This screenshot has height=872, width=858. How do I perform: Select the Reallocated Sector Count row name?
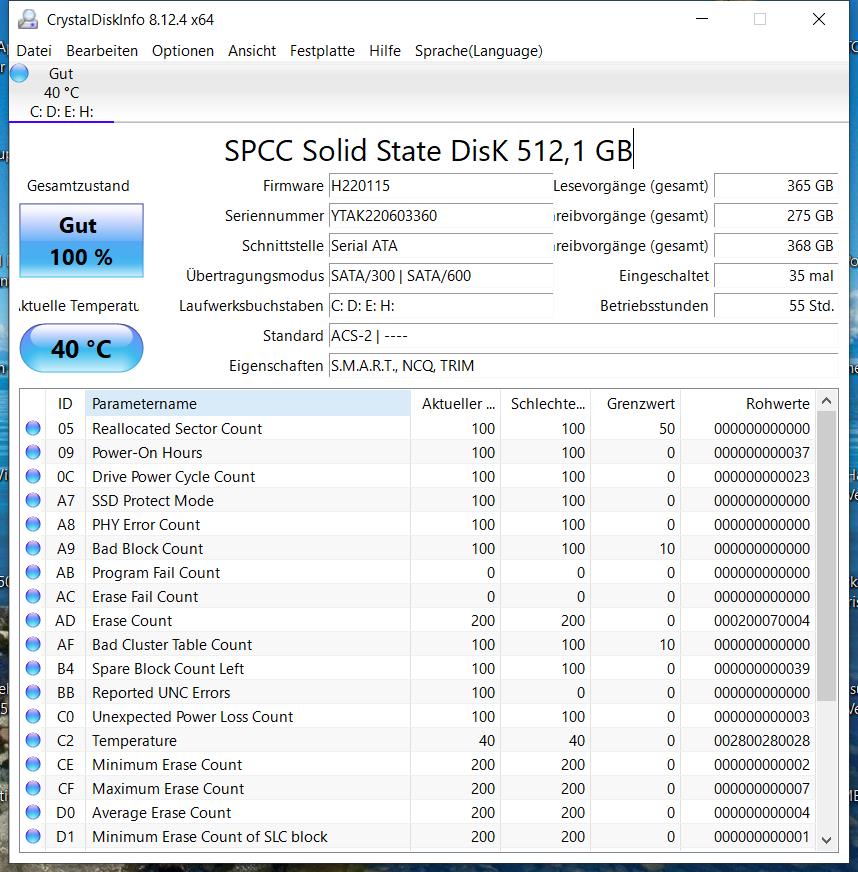coord(177,429)
